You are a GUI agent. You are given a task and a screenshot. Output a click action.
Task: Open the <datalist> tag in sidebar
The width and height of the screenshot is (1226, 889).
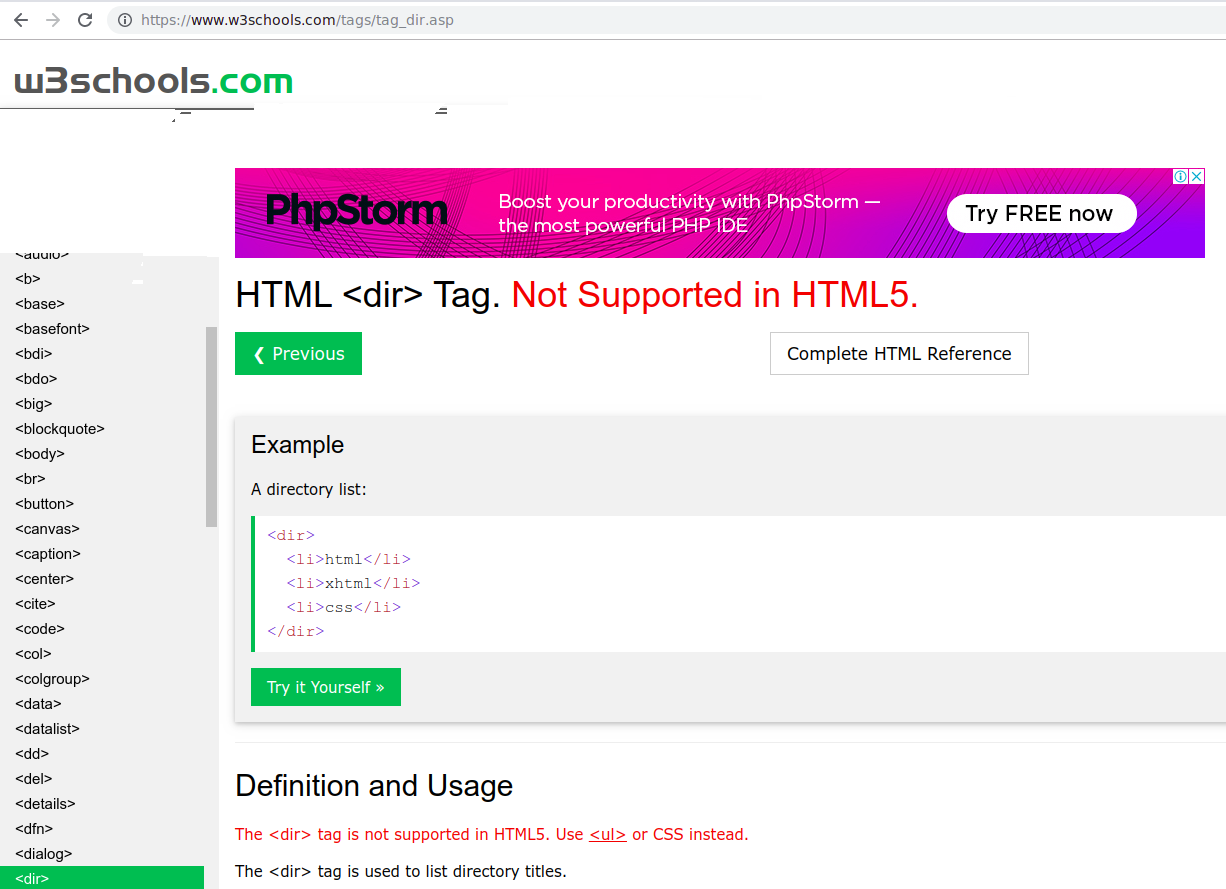click(47, 729)
